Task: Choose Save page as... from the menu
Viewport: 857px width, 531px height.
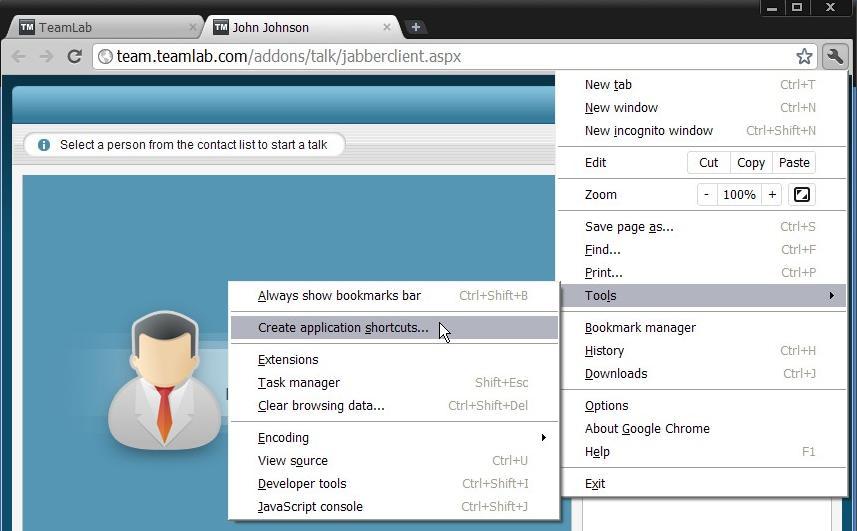Action: point(701,227)
